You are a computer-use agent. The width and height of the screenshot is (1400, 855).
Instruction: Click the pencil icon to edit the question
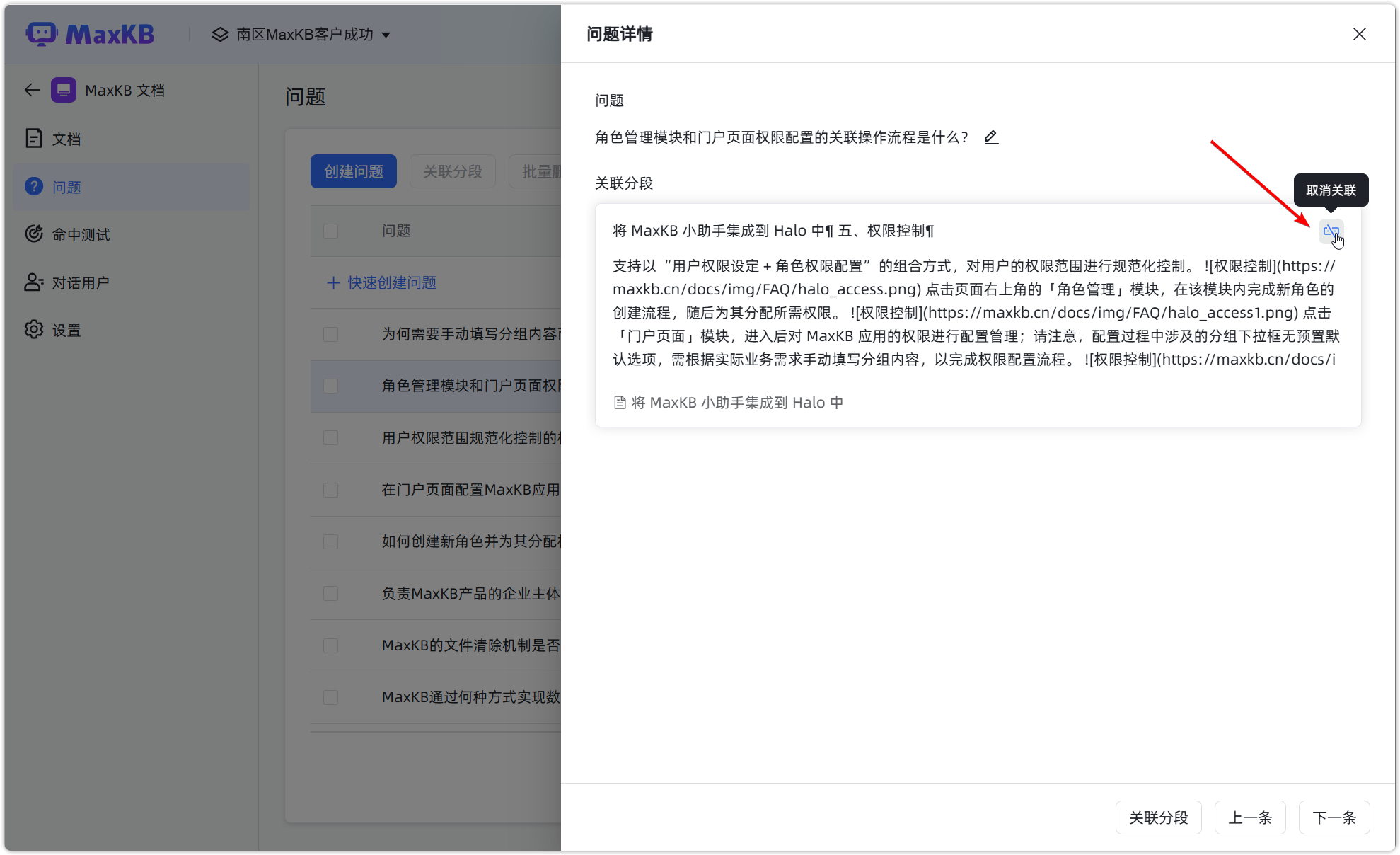click(990, 137)
